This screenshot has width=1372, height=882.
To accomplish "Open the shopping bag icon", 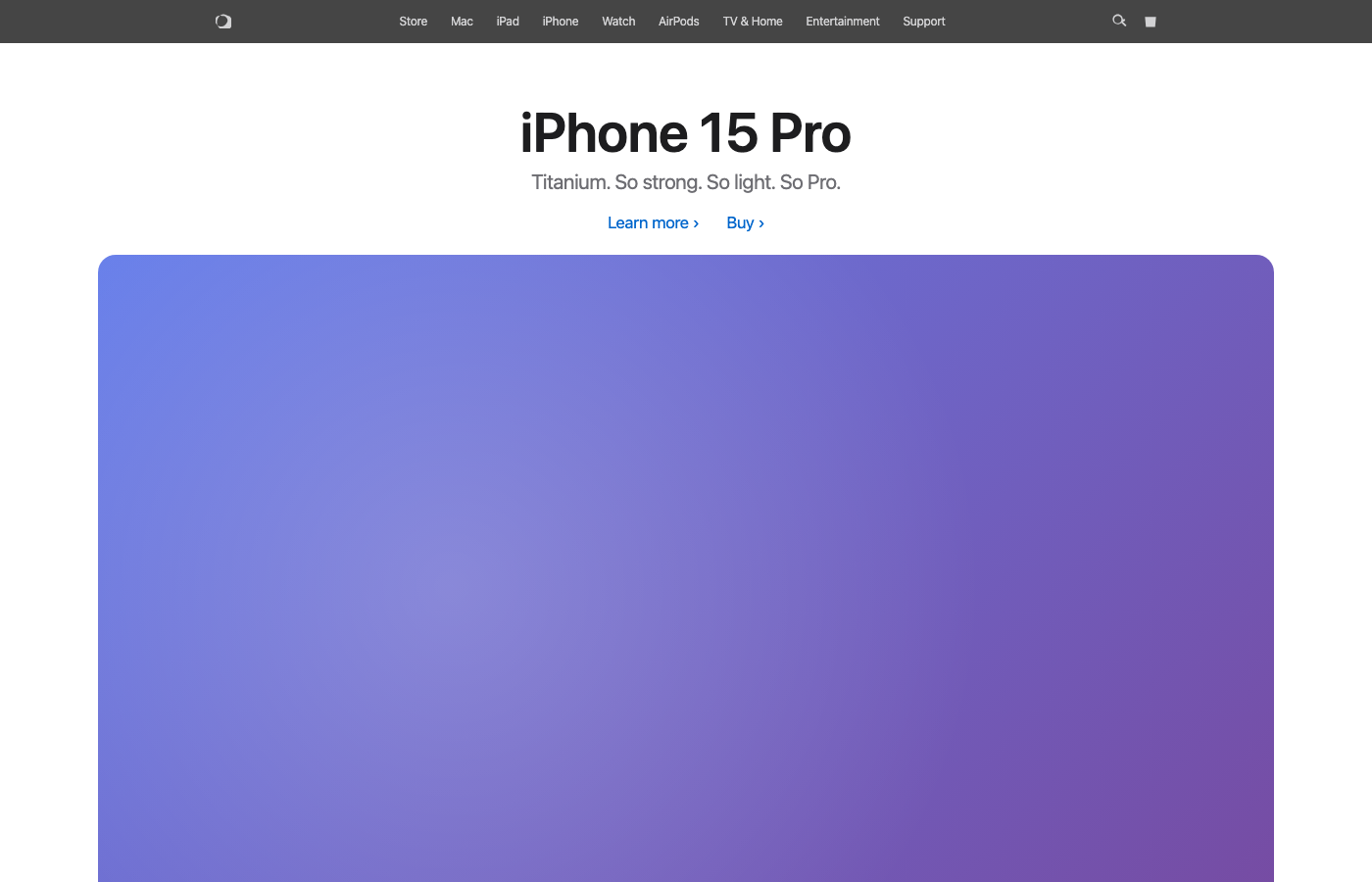I will point(1151,22).
